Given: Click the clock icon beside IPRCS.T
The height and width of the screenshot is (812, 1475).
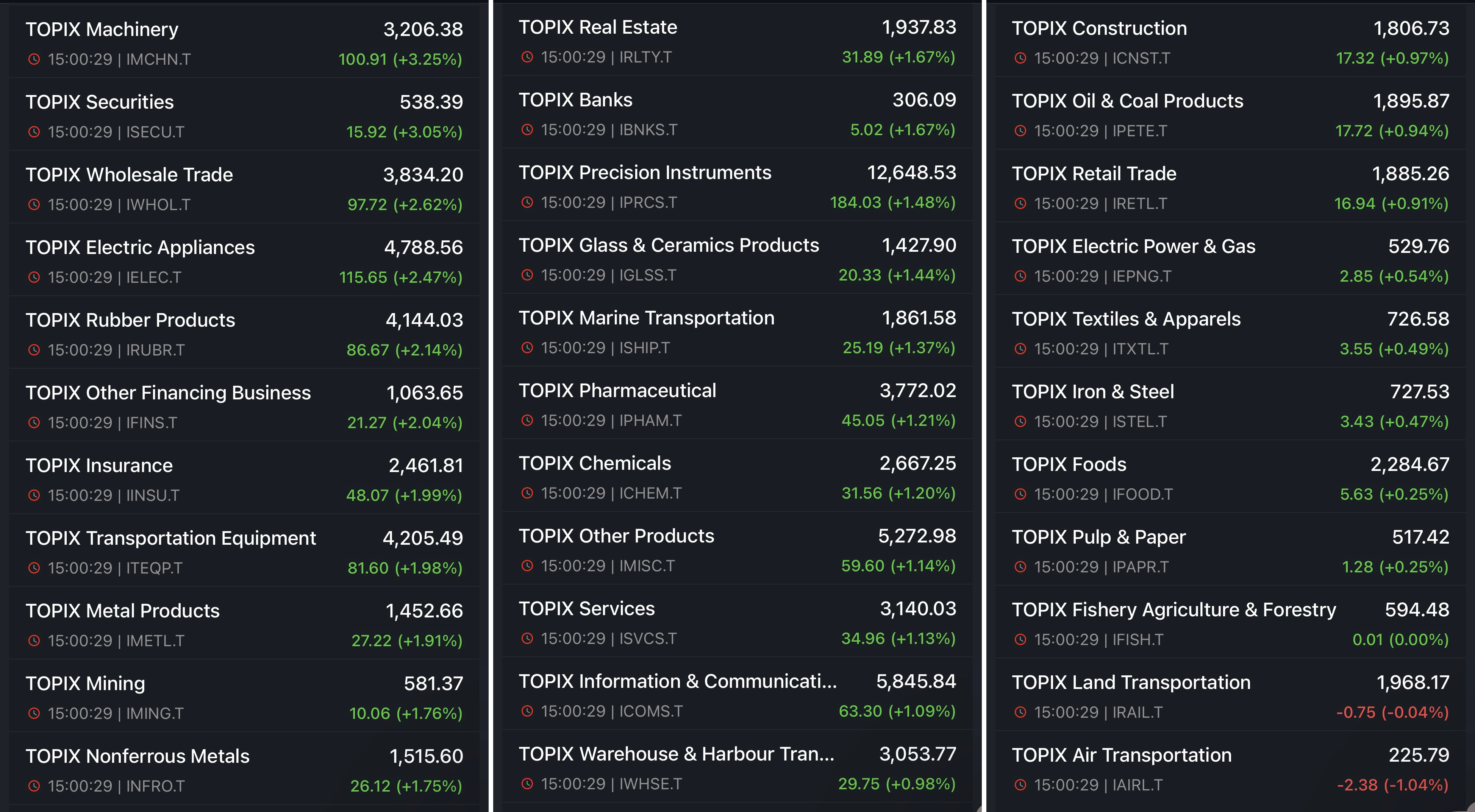Looking at the screenshot, I should (x=527, y=202).
